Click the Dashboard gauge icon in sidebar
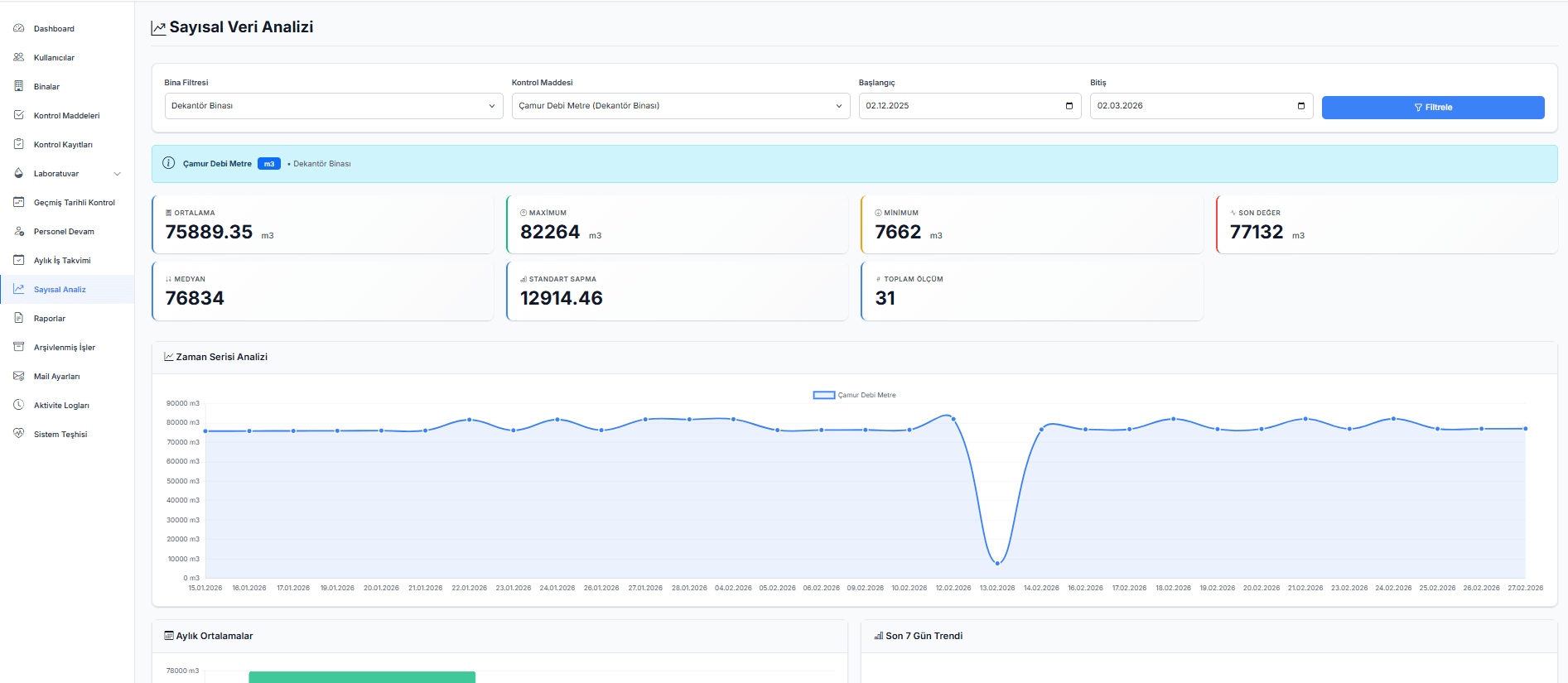Image resolution: width=1568 pixels, height=683 pixels. [x=18, y=28]
